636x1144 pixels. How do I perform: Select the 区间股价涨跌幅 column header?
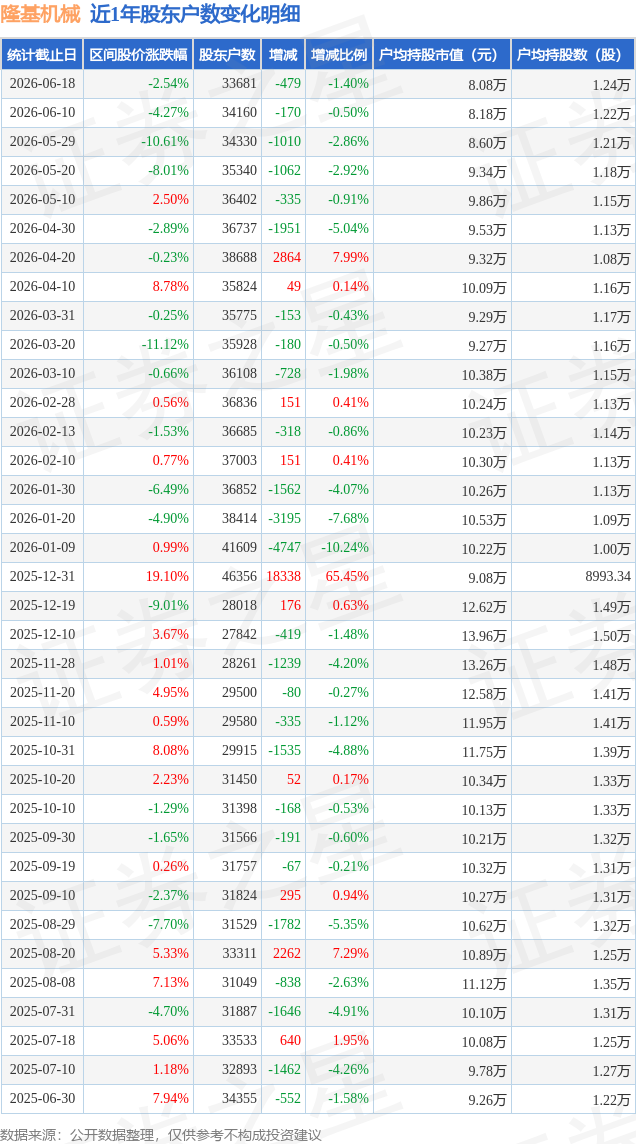click(x=139, y=55)
